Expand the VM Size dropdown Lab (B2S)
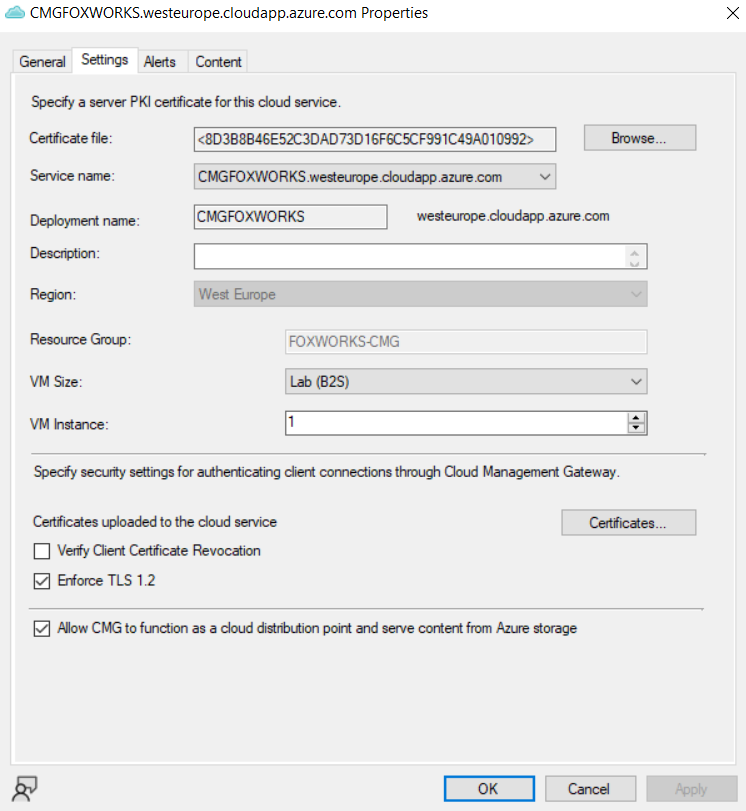The height and width of the screenshot is (811, 746). (466, 382)
